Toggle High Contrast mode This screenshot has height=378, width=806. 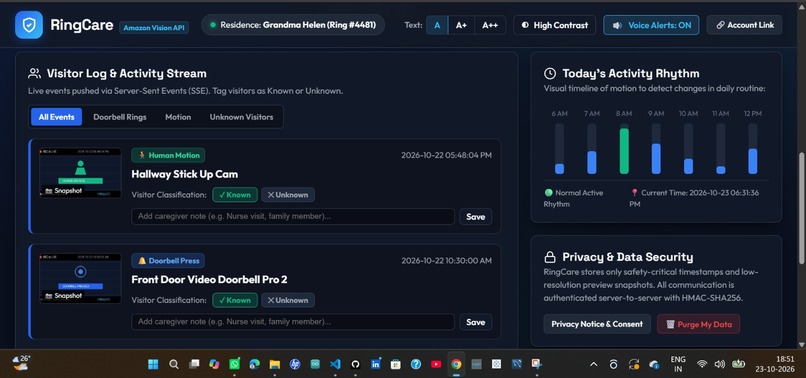click(x=555, y=25)
